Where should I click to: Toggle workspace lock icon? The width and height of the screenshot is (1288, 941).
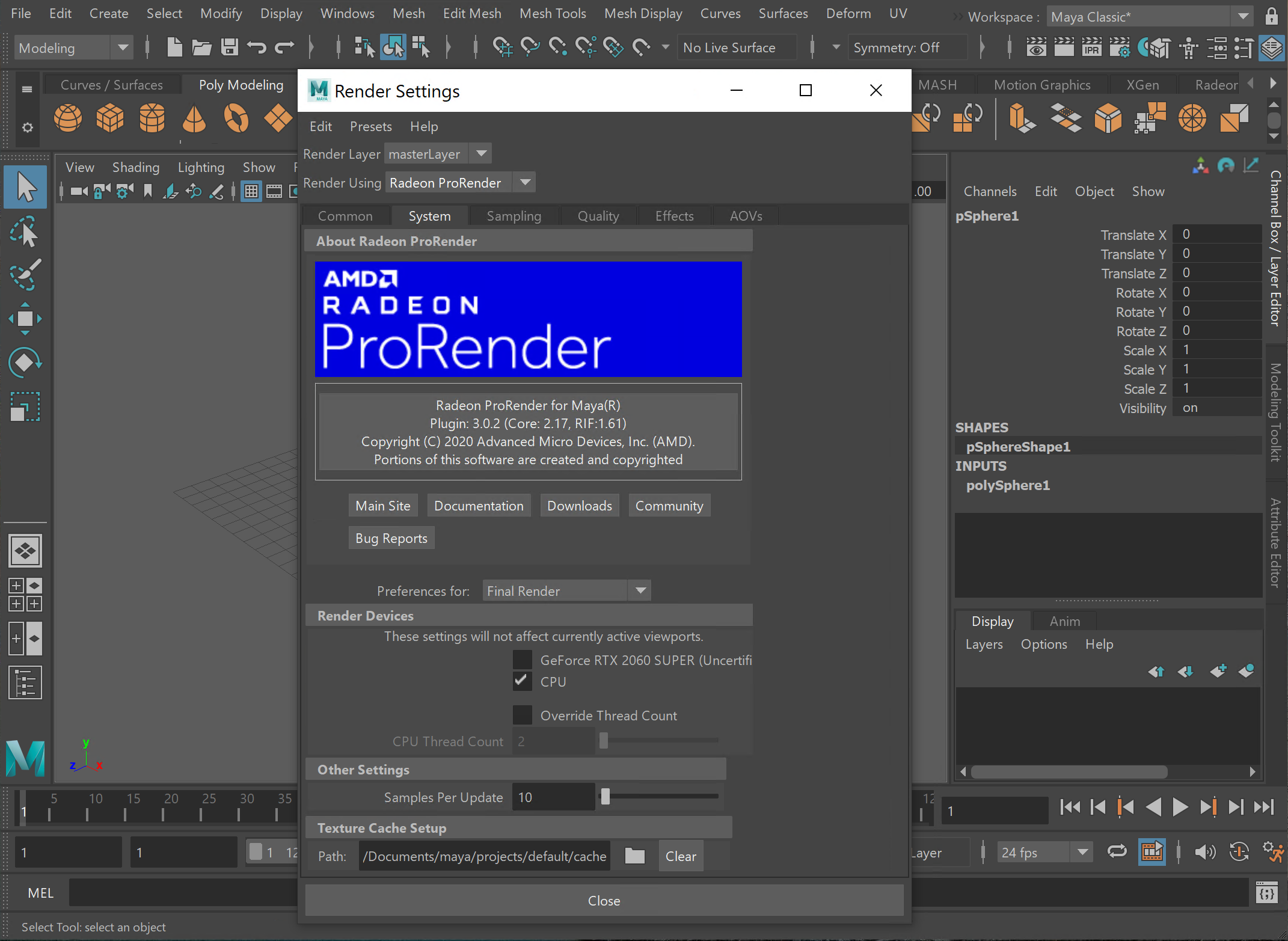tap(1271, 16)
